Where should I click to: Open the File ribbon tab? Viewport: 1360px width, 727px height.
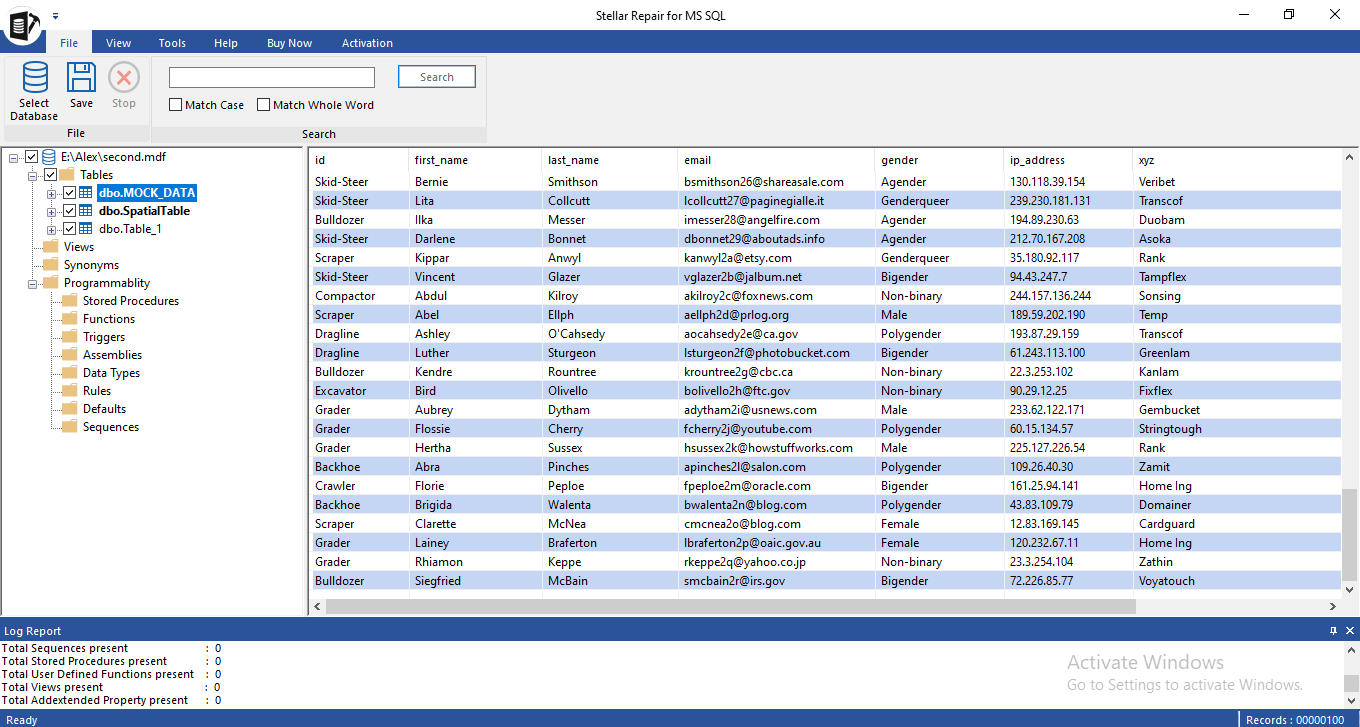point(69,43)
